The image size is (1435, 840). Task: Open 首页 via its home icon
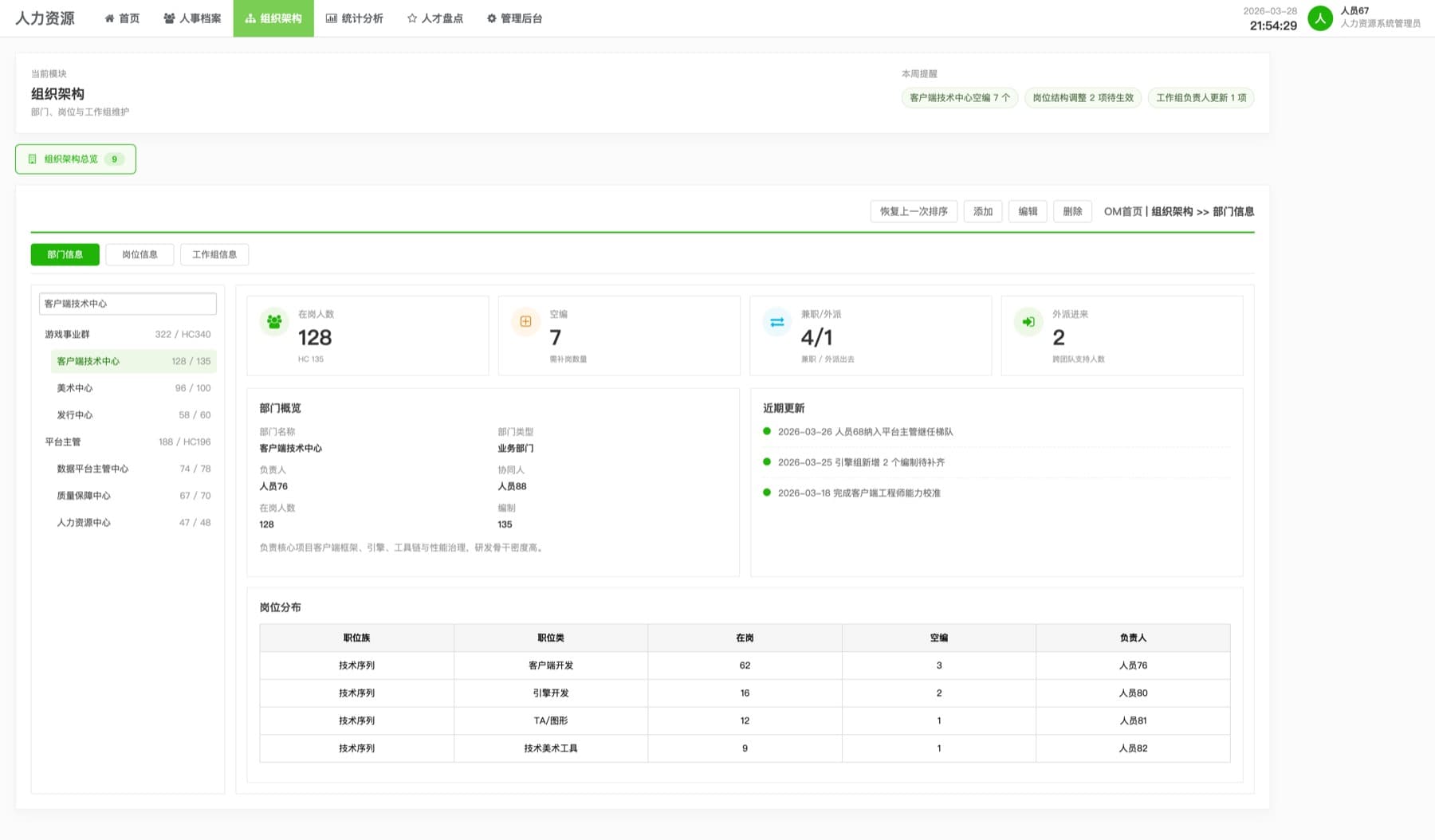click(x=109, y=18)
